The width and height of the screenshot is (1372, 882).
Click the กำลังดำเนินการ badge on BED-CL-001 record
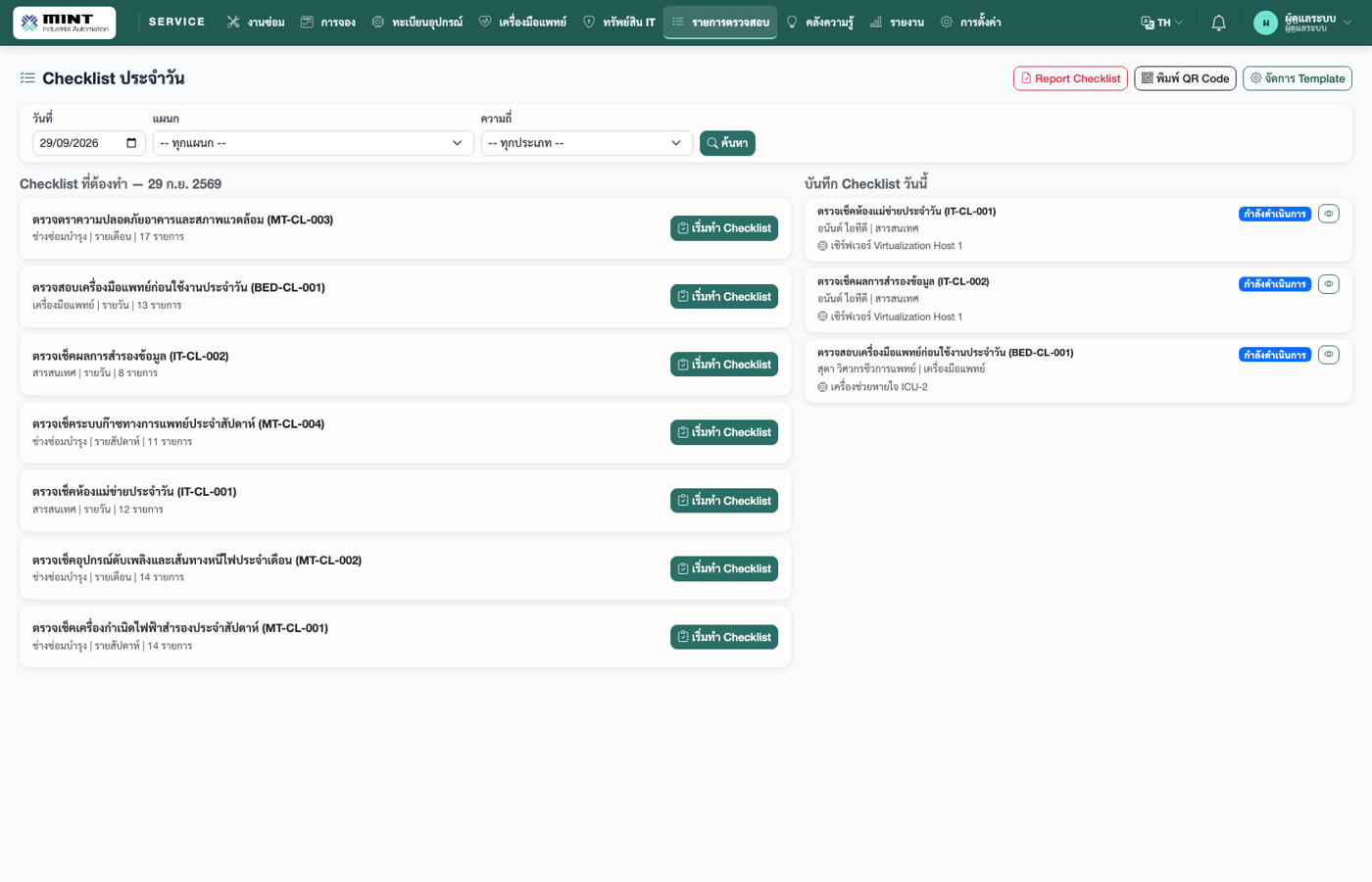click(x=1275, y=355)
